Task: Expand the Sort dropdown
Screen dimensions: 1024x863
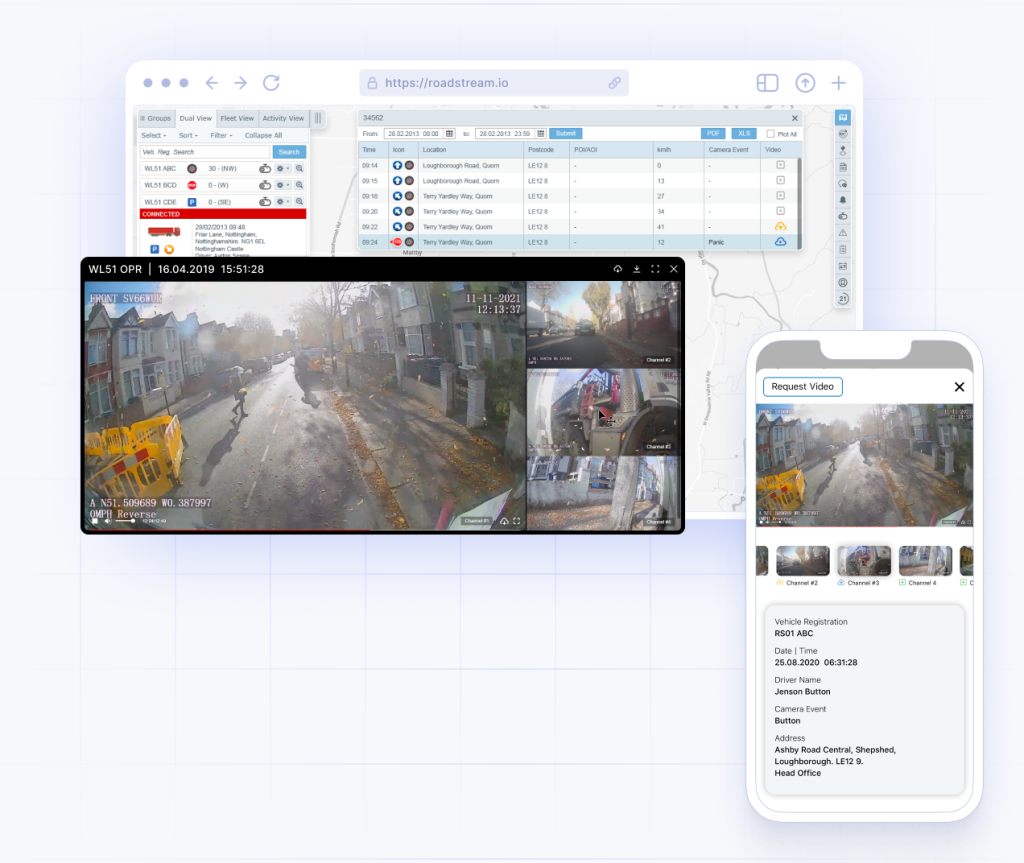Action: click(188, 136)
